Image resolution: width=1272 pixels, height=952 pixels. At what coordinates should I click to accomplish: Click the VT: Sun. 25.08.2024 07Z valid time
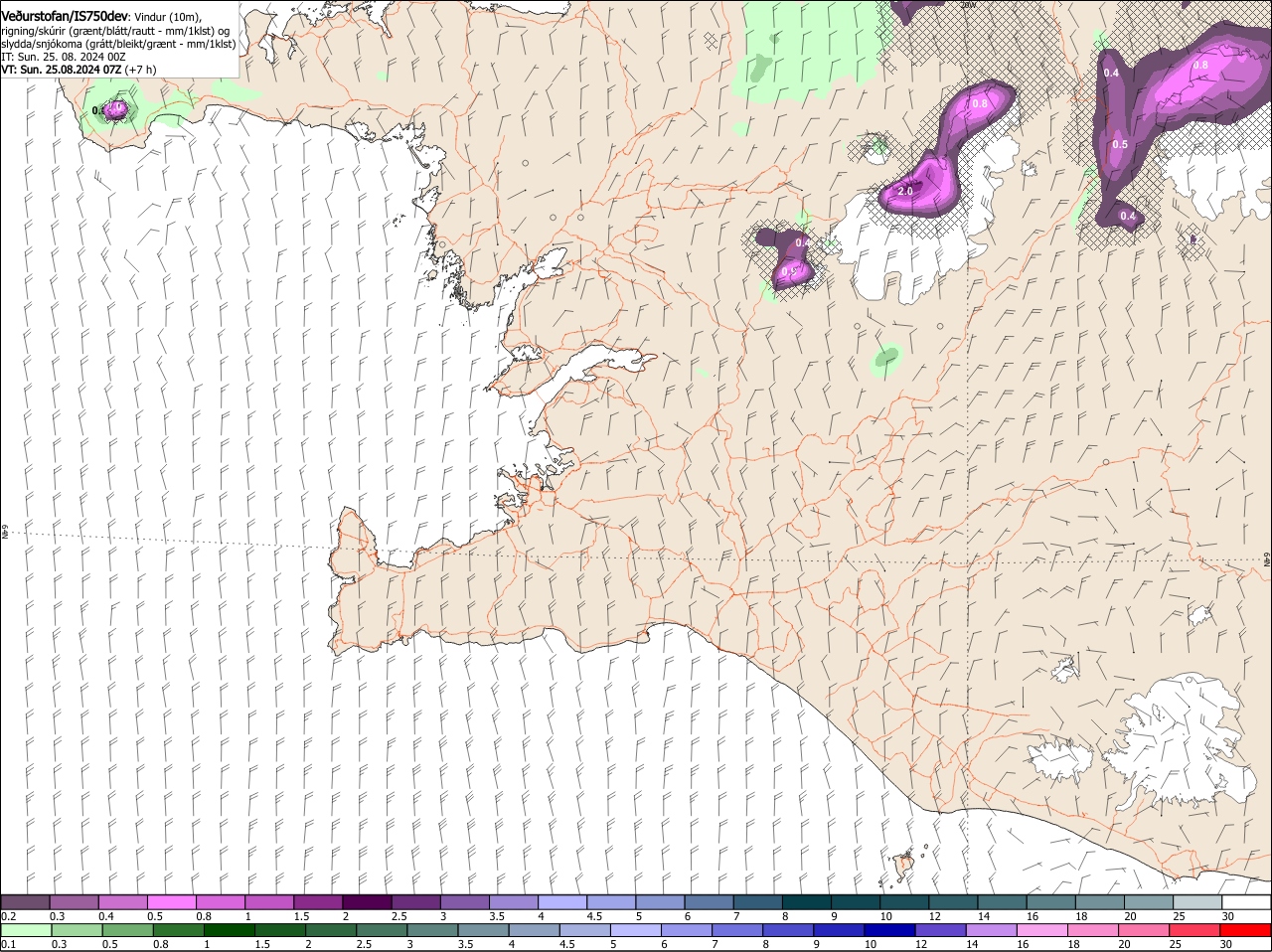61,71
